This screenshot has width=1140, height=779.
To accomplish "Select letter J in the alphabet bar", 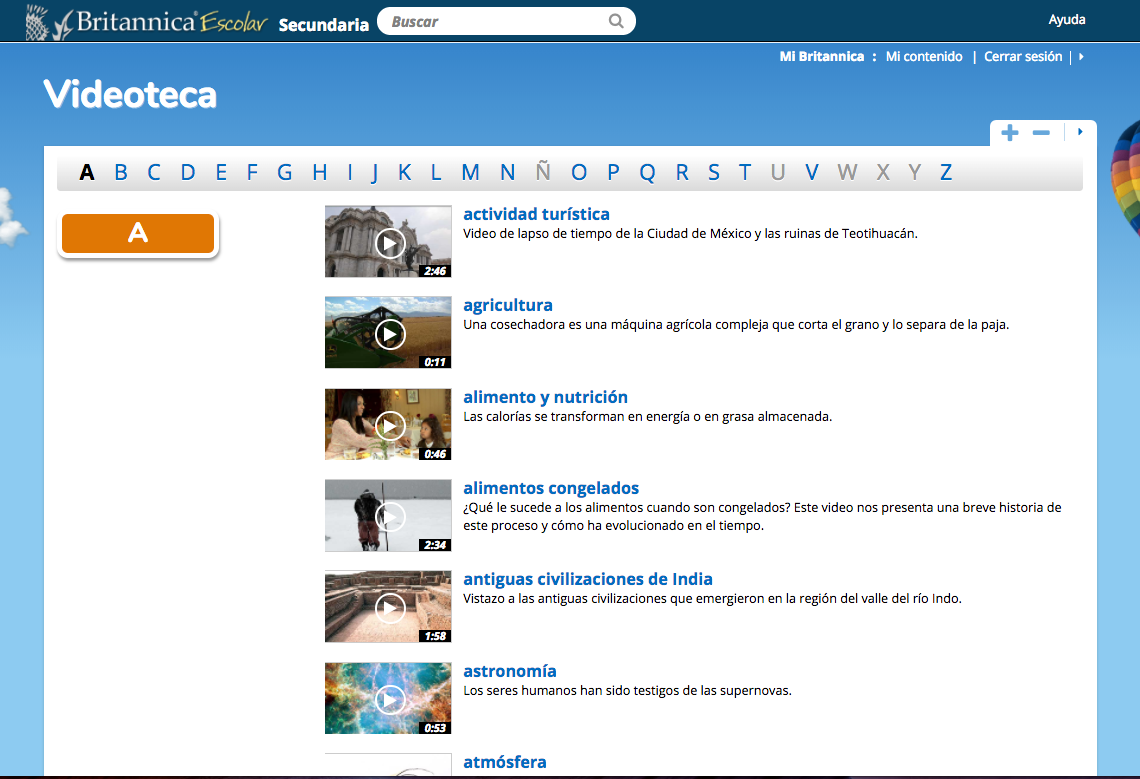I will pyautogui.click(x=375, y=173).
